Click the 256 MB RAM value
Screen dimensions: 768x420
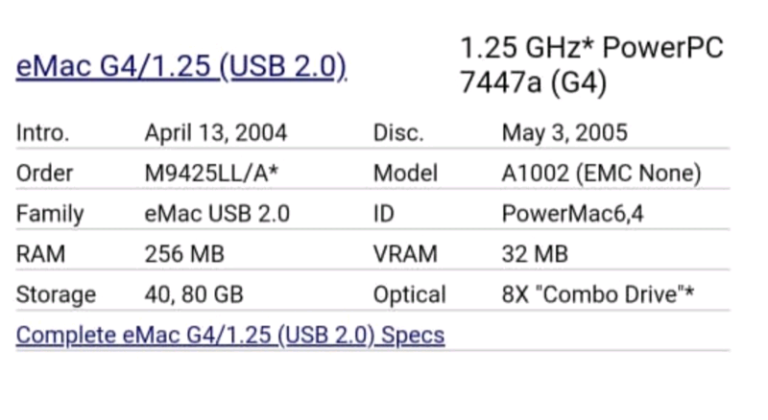[184, 254]
